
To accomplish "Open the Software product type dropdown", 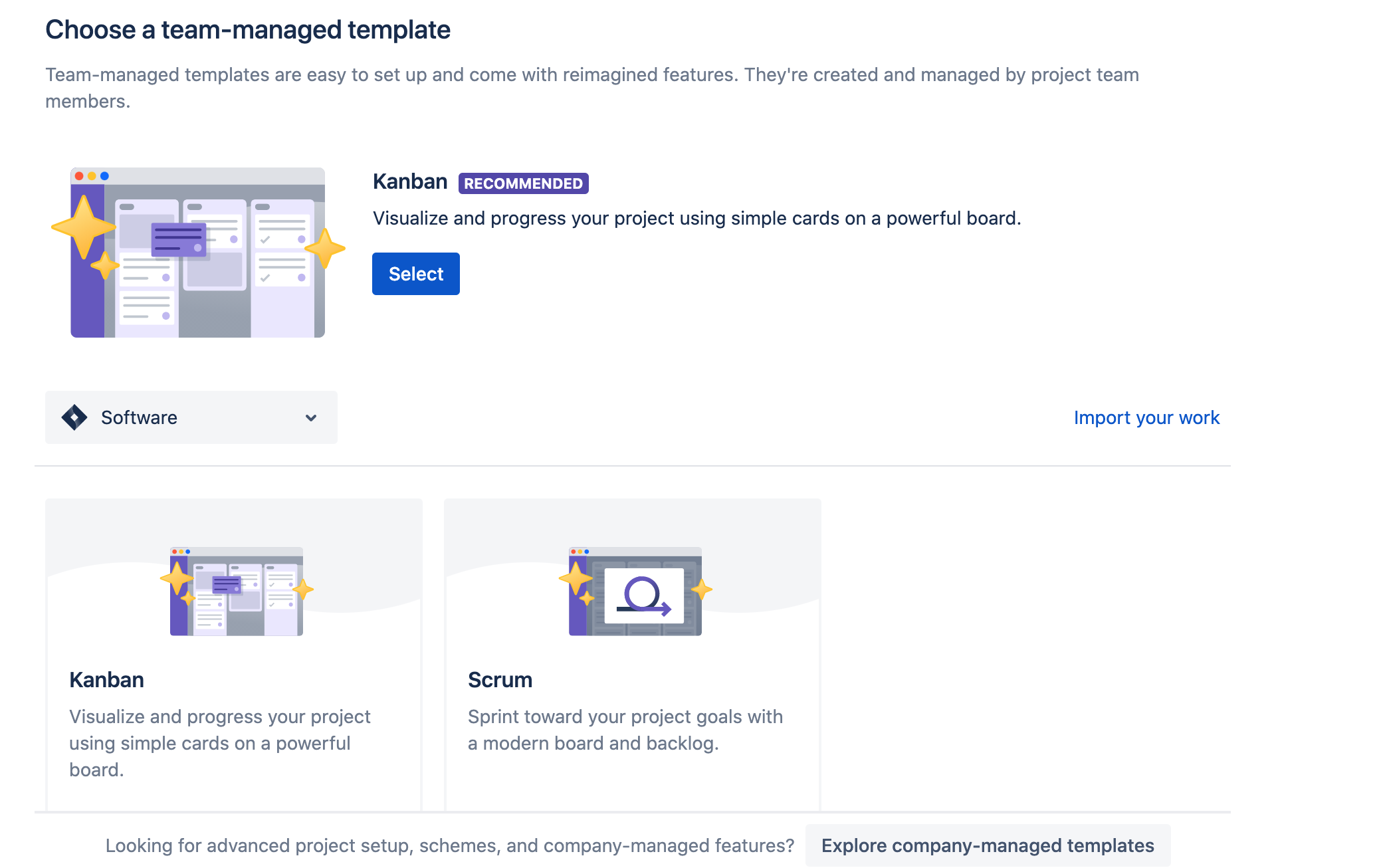I will click(x=191, y=417).
